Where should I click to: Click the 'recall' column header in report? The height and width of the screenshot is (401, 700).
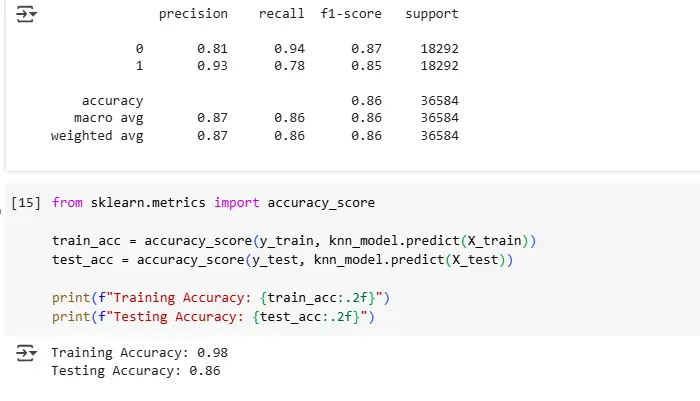282,14
